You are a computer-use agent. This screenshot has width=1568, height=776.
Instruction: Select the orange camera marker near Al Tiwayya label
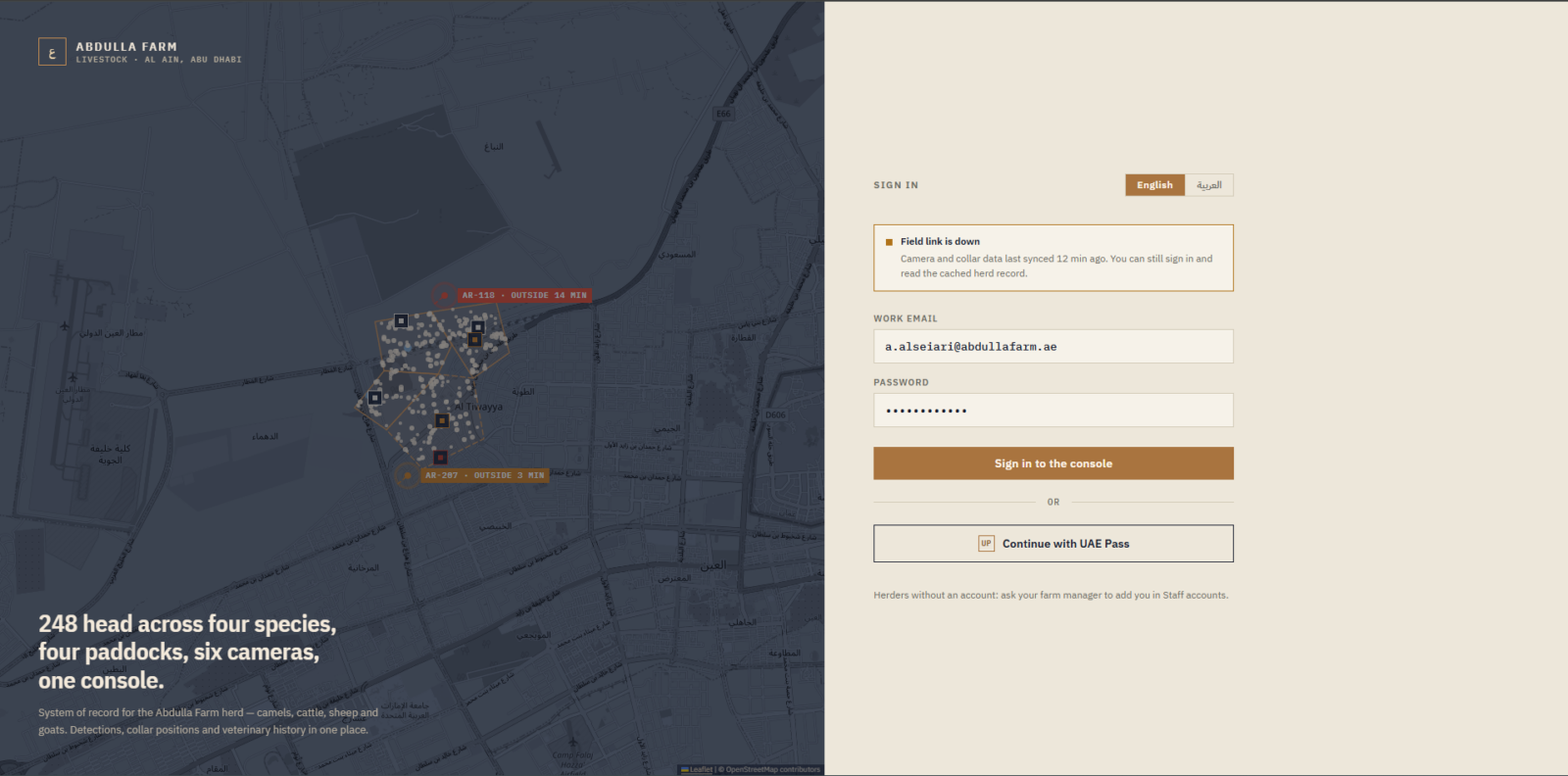pos(442,420)
